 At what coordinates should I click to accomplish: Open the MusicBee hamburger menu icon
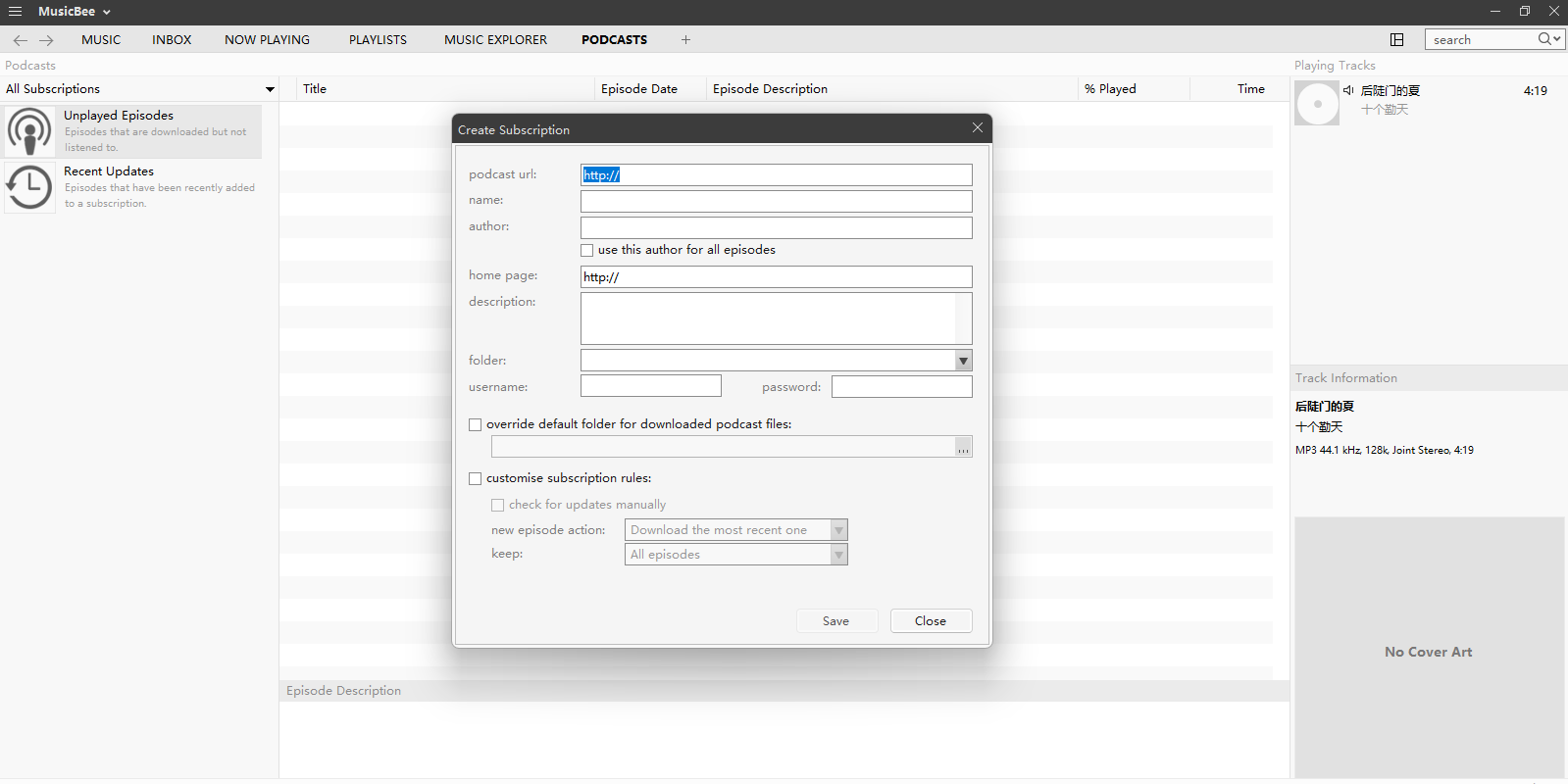15,12
